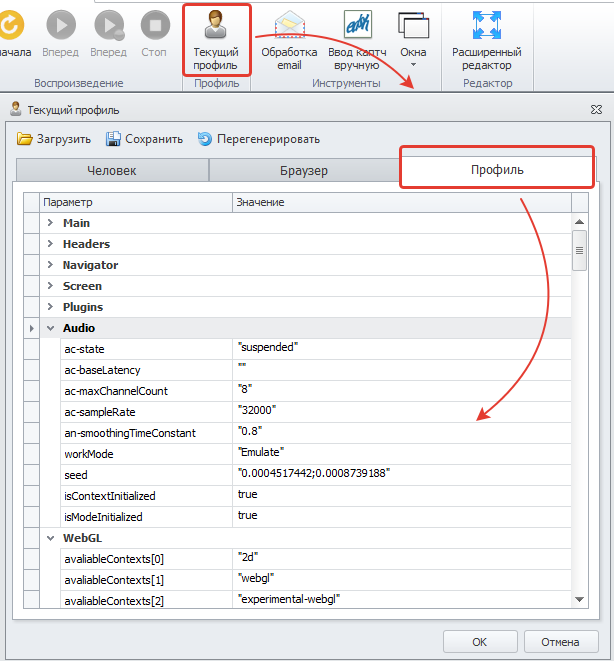Open Текущий профиль from the ribbon
This screenshot has width=614, height=661.
tap(216, 40)
